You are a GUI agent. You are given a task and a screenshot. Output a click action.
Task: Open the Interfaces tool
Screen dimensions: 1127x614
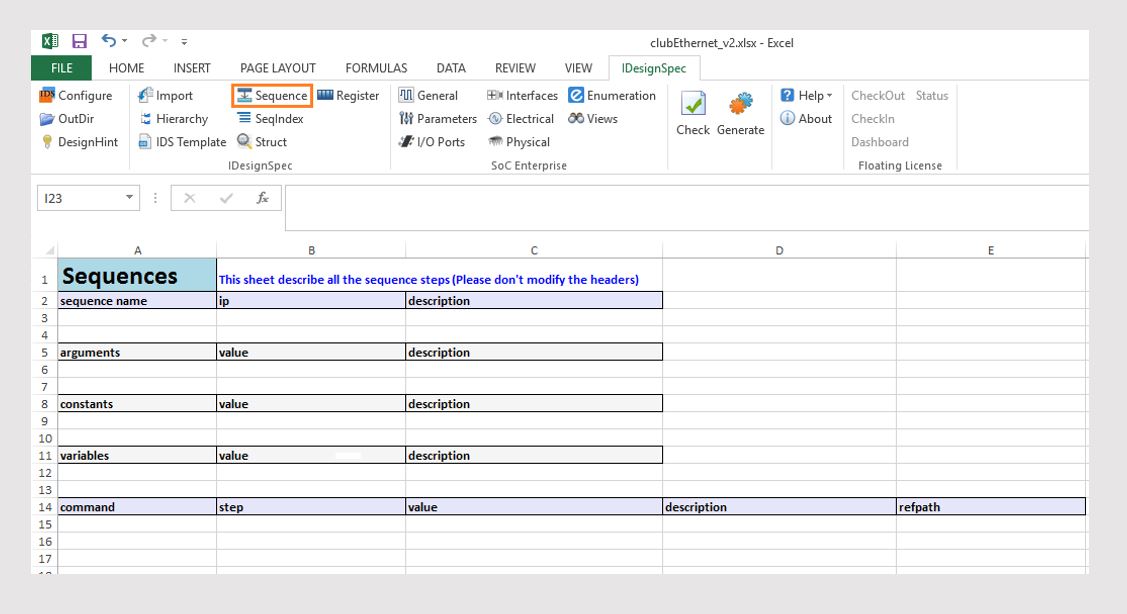(523, 96)
